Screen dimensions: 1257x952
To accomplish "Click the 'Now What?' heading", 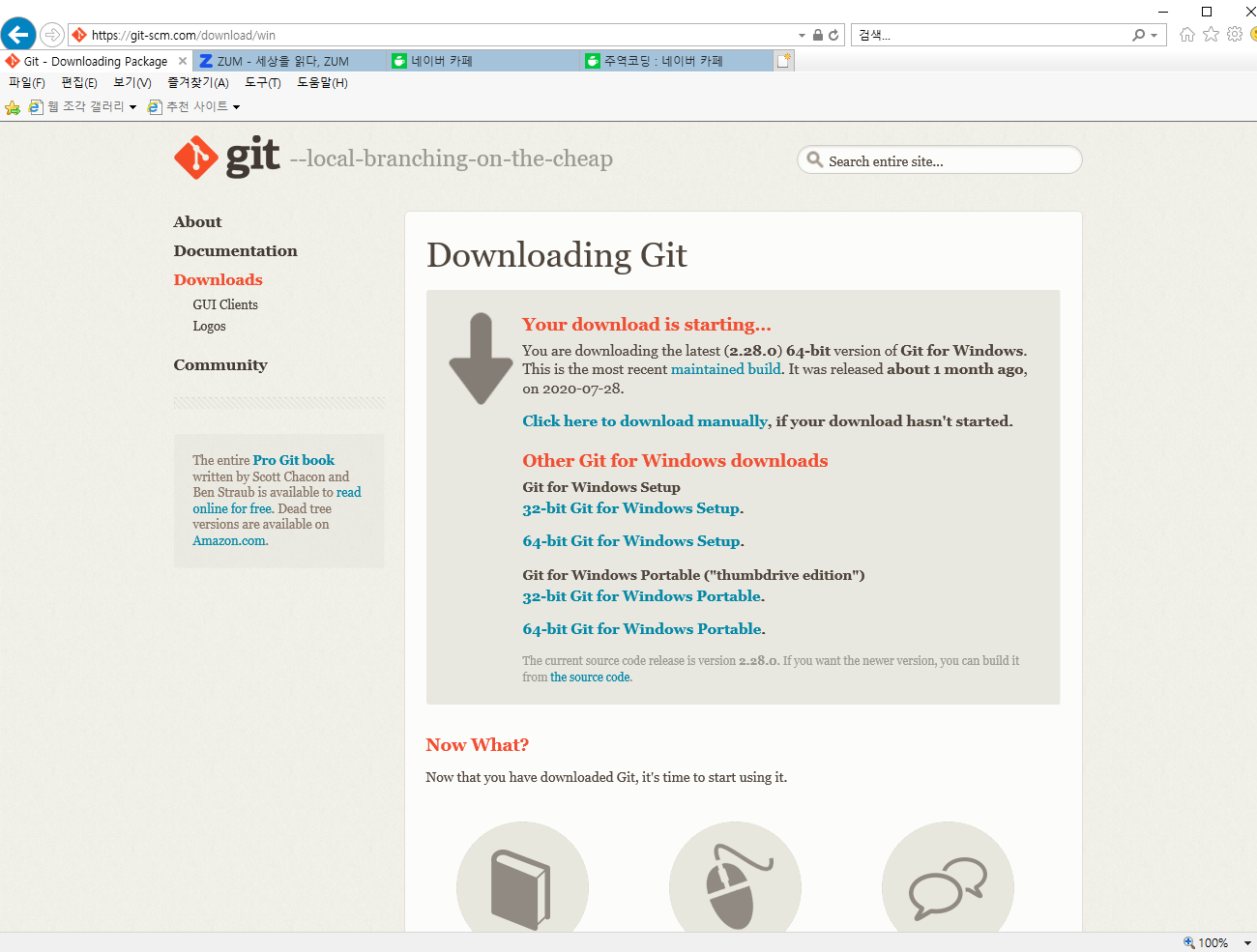I will pyautogui.click(x=478, y=744).
